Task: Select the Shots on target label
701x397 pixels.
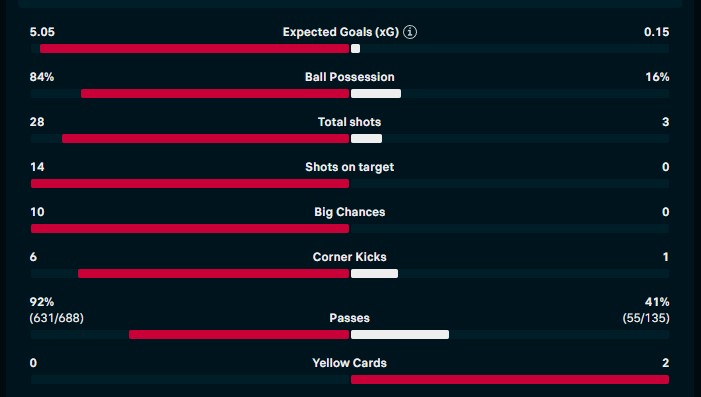Action: (350, 167)
